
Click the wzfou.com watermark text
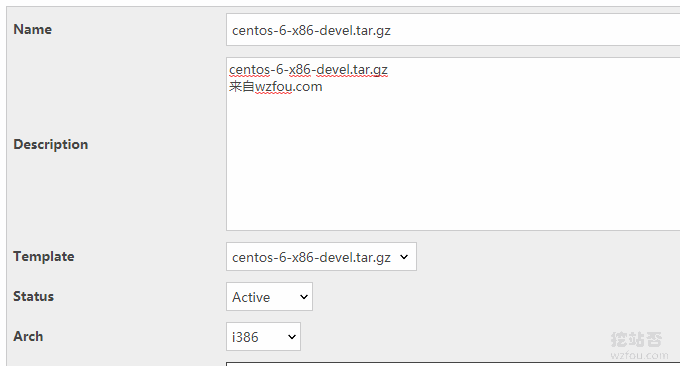click(x=639, y=356)
